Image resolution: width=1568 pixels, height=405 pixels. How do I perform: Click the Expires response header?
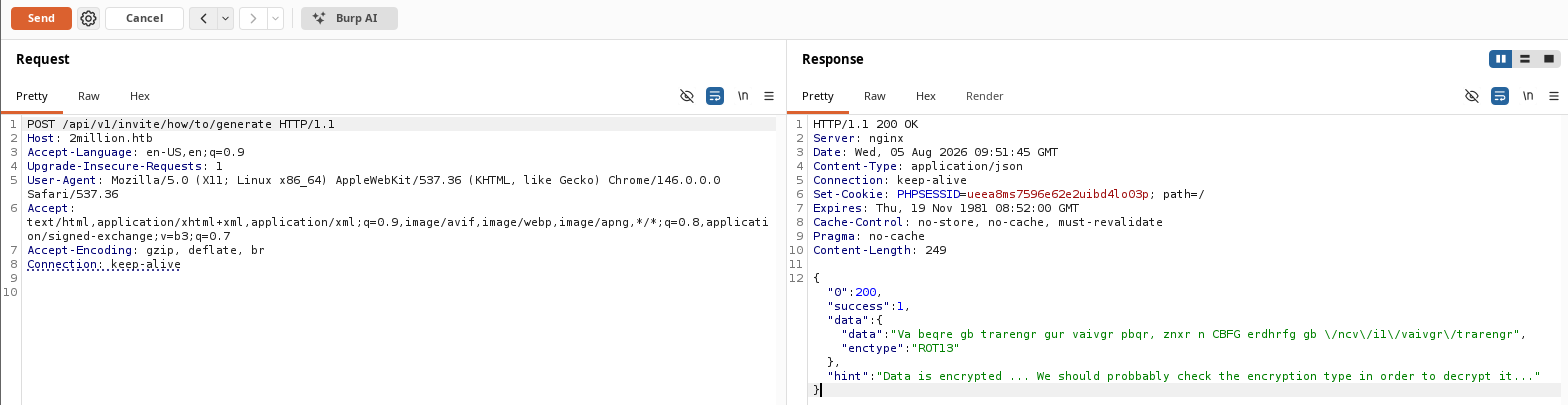(944, 208)
